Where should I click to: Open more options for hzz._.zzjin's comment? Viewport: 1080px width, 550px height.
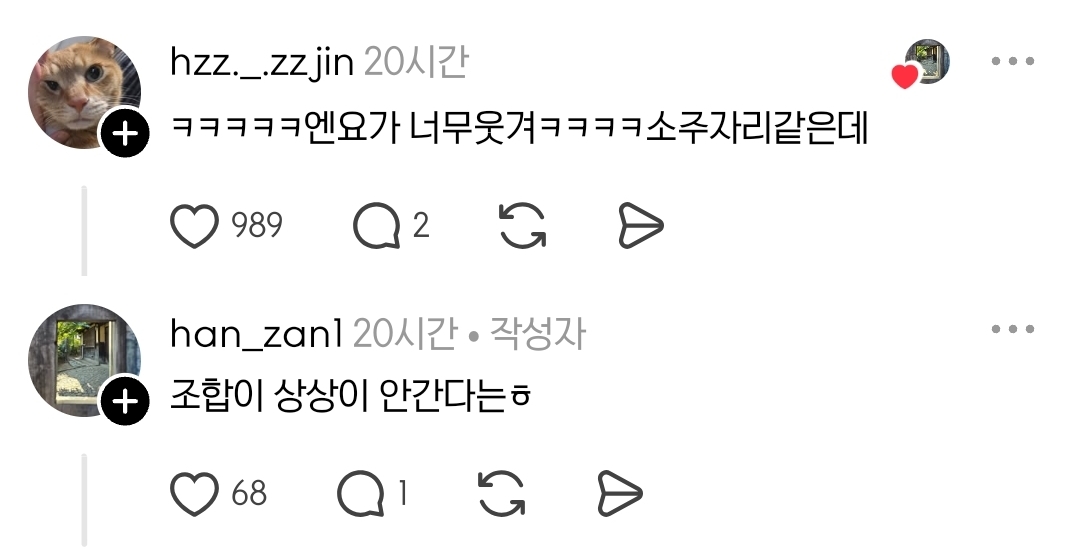click(x=1013, y=61)
